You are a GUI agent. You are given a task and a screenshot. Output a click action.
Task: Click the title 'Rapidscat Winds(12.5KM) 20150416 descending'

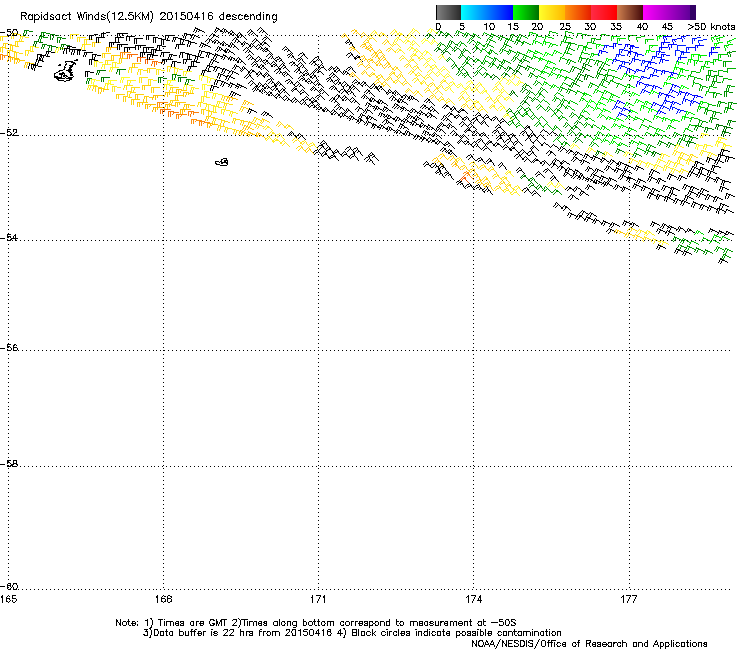[x=149, y=17]
